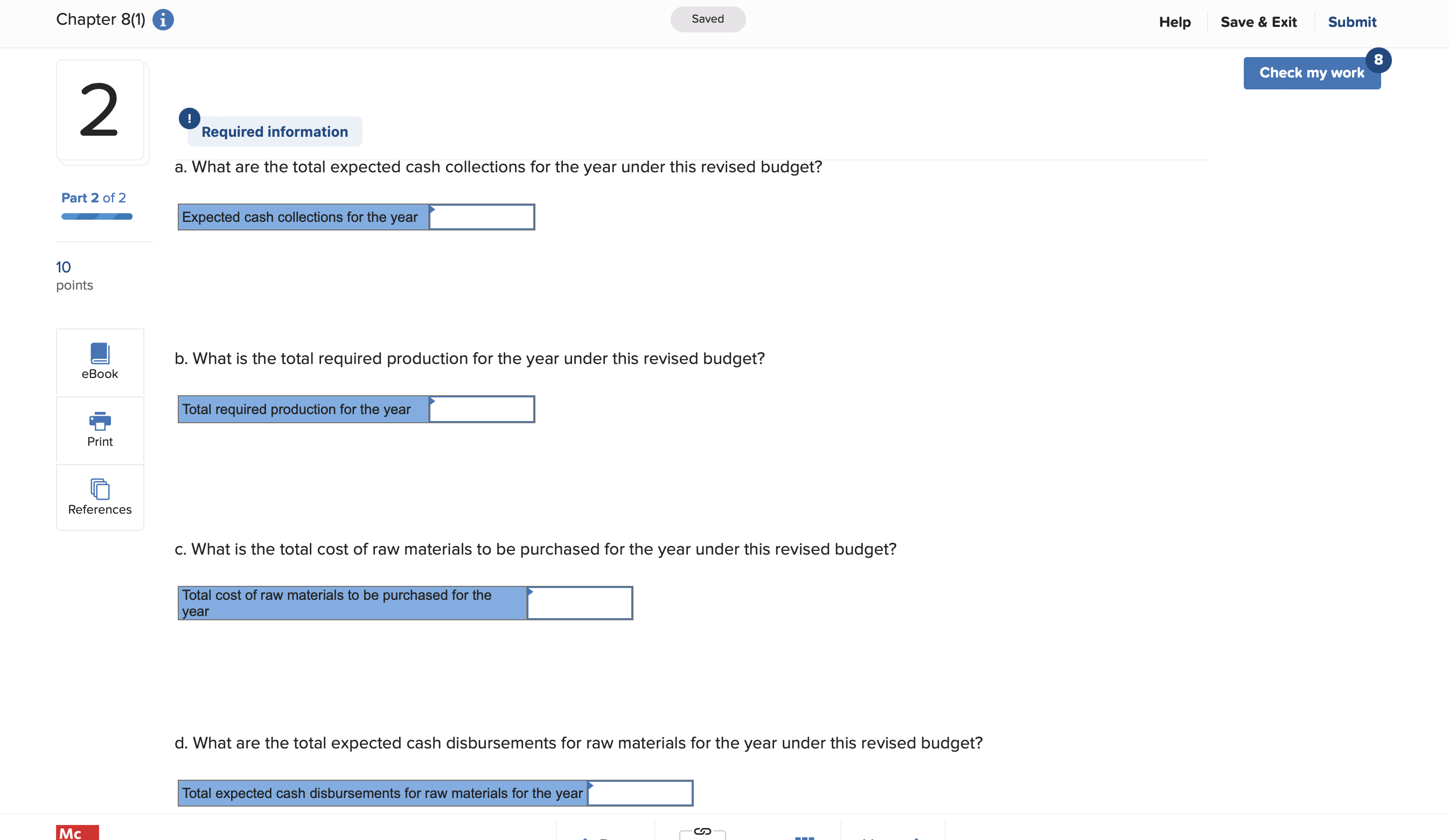Click the bar chart icon in the bottom toolbar
This screenshot has height=840, width=1449.
[x=804, y=837]
